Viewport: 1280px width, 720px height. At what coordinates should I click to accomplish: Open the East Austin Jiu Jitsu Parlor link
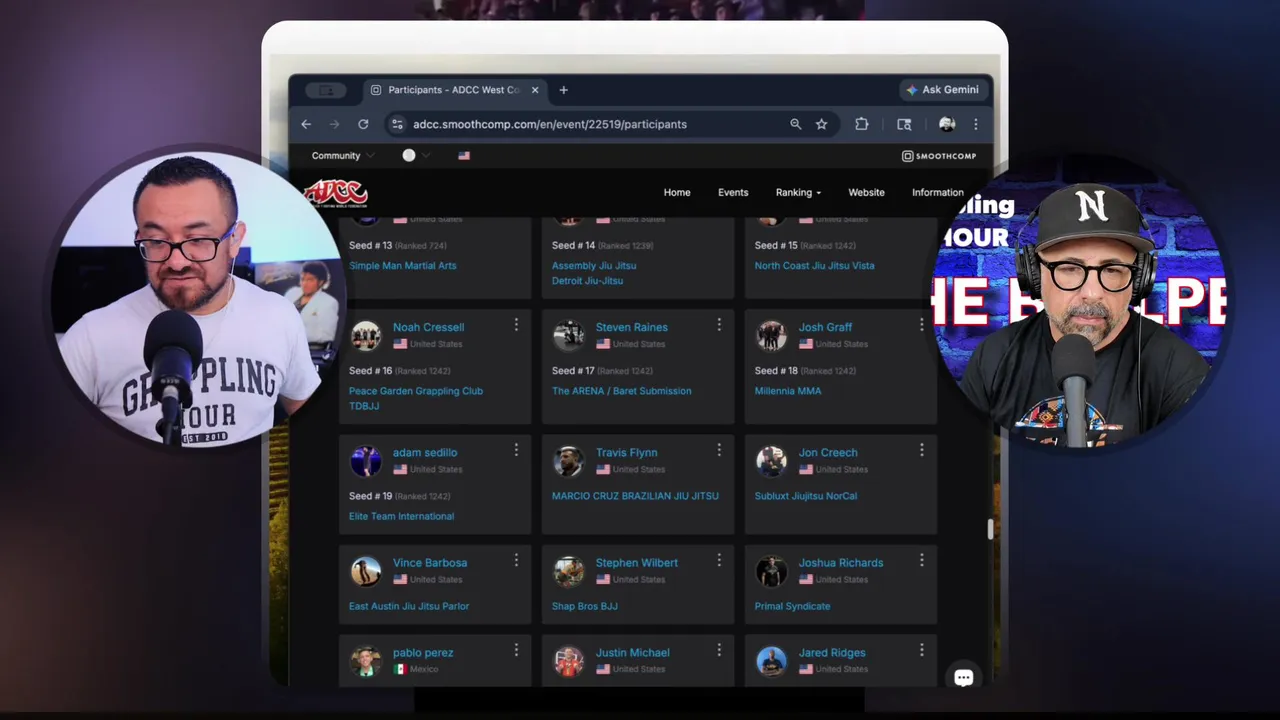408,606
